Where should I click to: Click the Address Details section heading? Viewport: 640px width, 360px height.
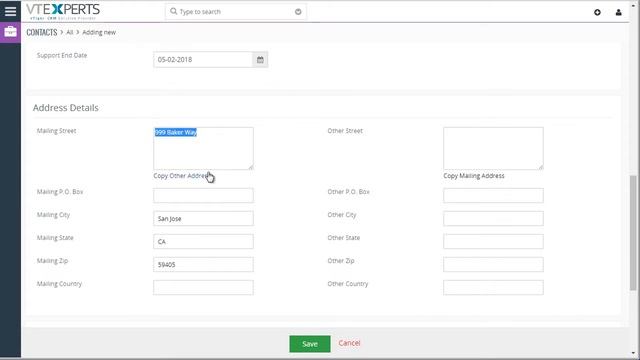pyautogui.click(x=66, y=108)
